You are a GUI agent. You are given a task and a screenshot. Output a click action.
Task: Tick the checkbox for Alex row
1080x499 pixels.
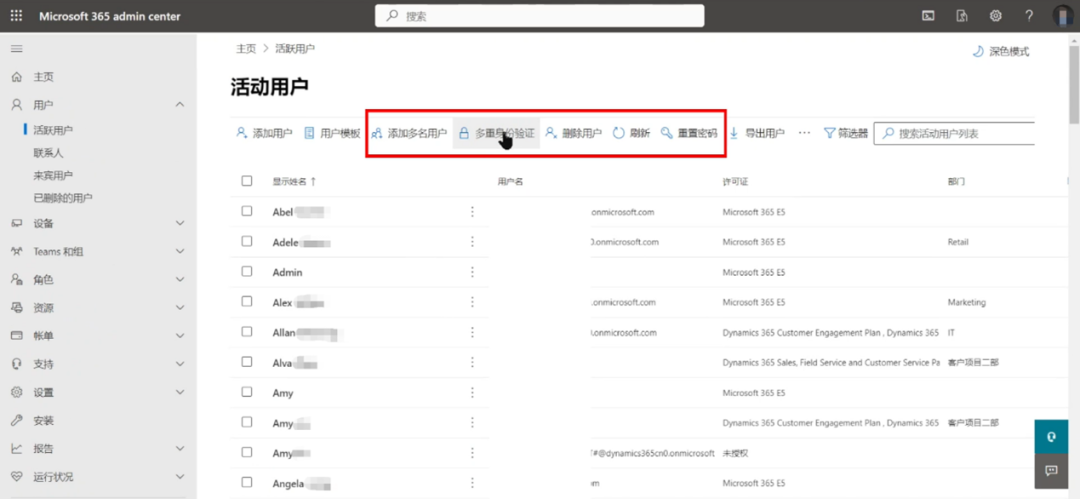pos(247,301)
